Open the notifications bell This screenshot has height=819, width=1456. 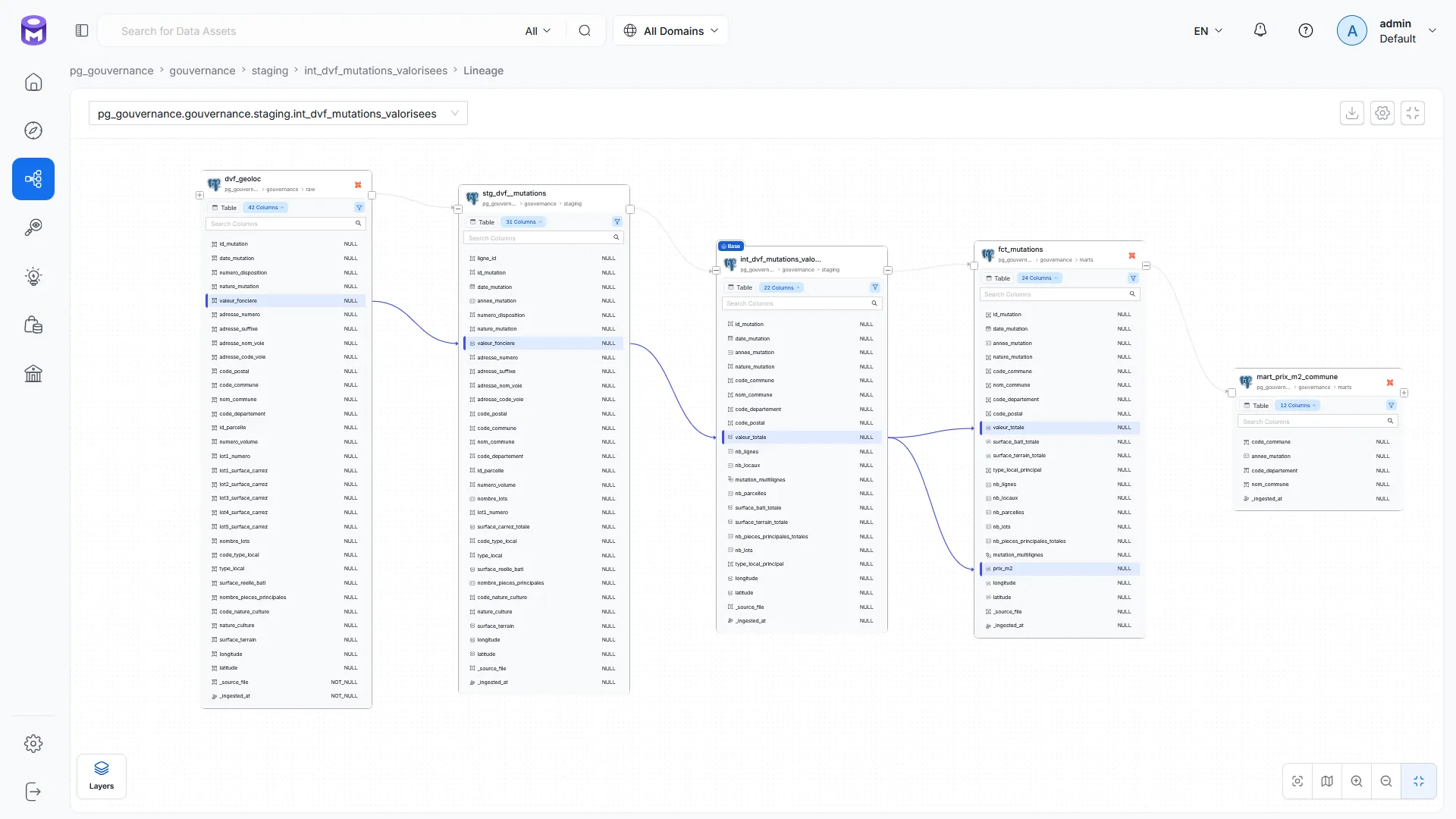click(x=1260, y=30)
